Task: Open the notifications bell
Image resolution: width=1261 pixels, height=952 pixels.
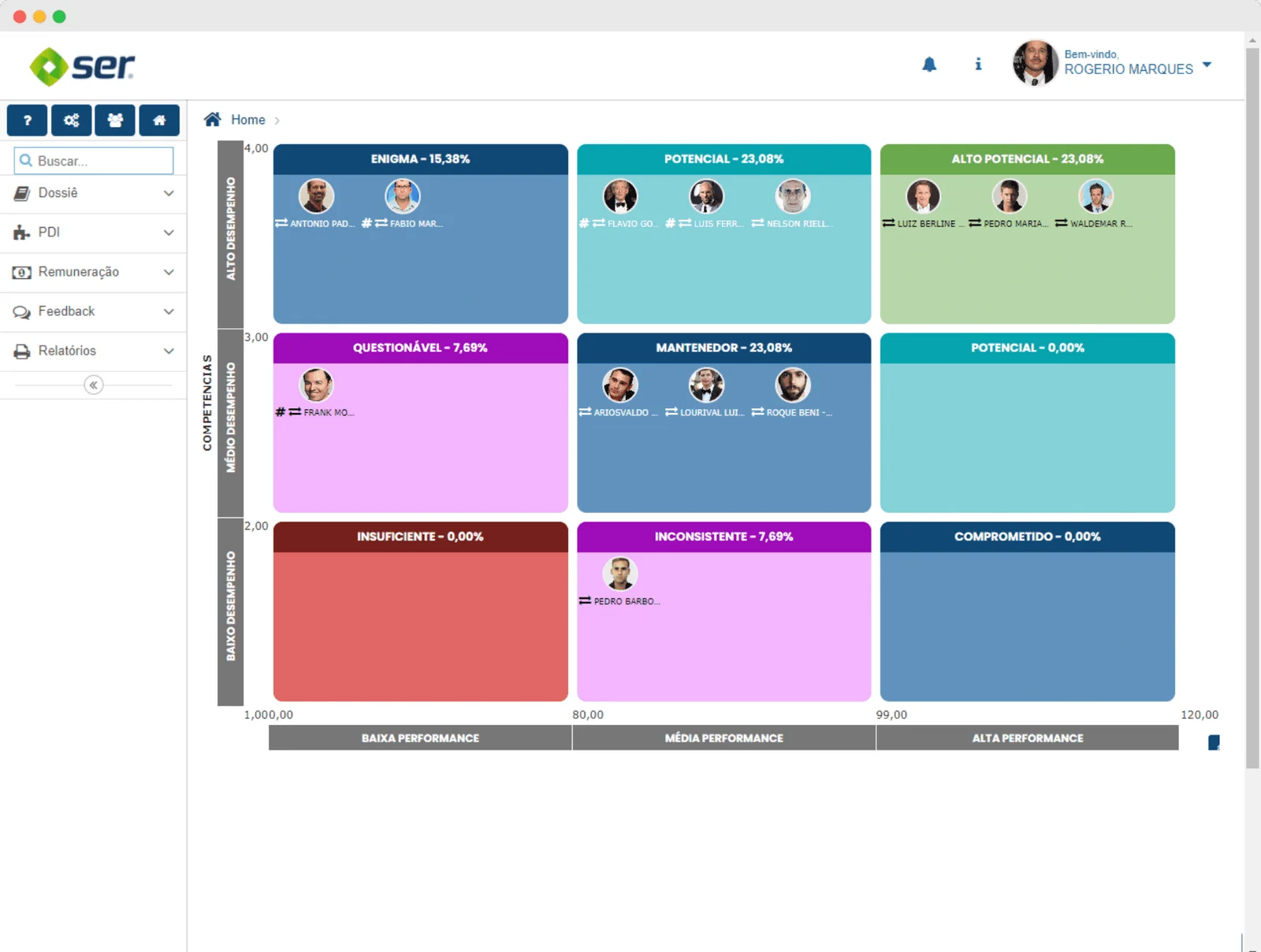Action: point(929,65)
